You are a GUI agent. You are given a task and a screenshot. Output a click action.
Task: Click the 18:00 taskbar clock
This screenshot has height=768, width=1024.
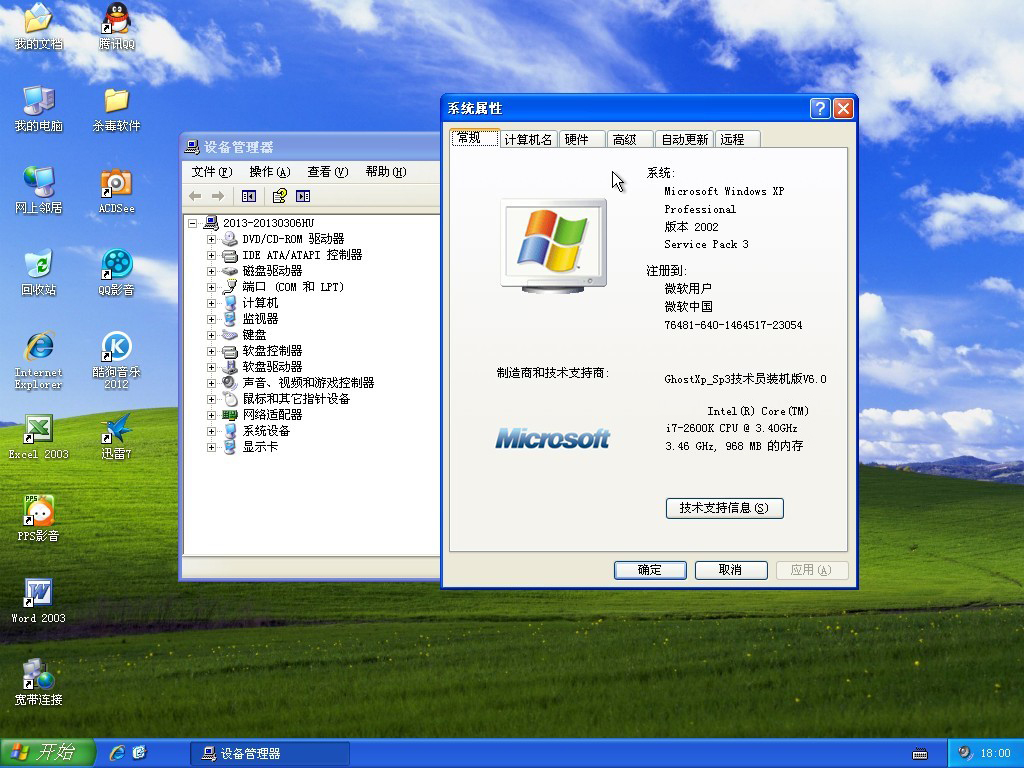click(995, 754)
